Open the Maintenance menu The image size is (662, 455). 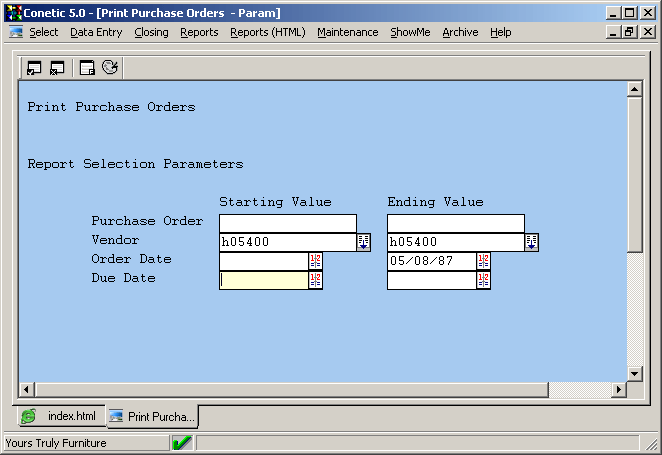pyautogui.click(x=347, y=32)
